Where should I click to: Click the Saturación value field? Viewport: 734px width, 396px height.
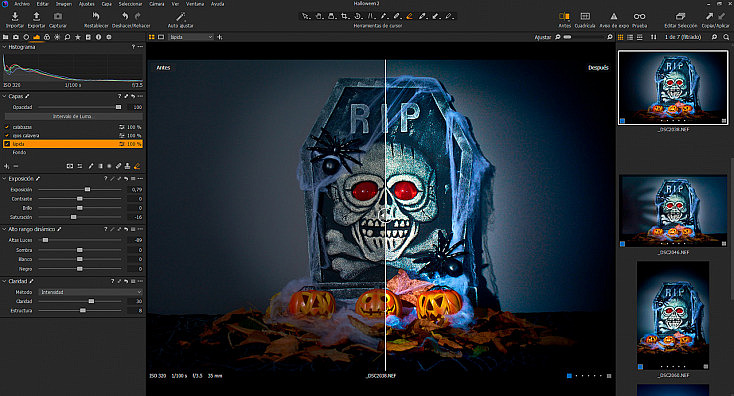tap(135, 217)
